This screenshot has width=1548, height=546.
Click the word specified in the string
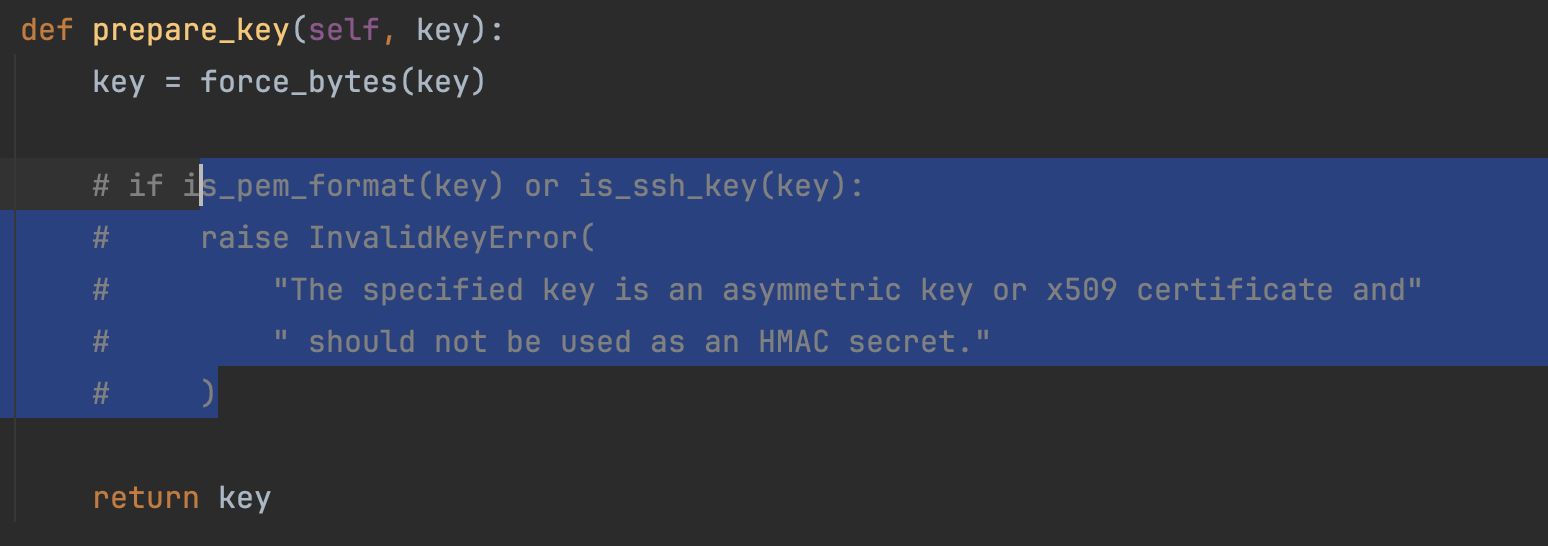(x=443, y=290)
